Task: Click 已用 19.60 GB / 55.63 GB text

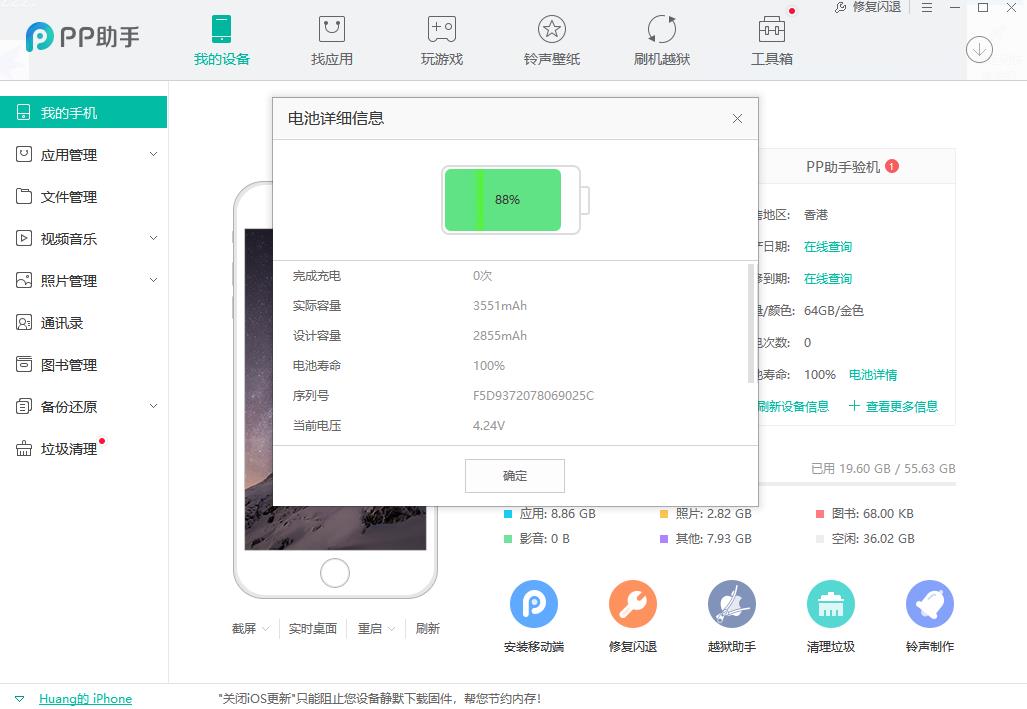Action: coord(883,469)
